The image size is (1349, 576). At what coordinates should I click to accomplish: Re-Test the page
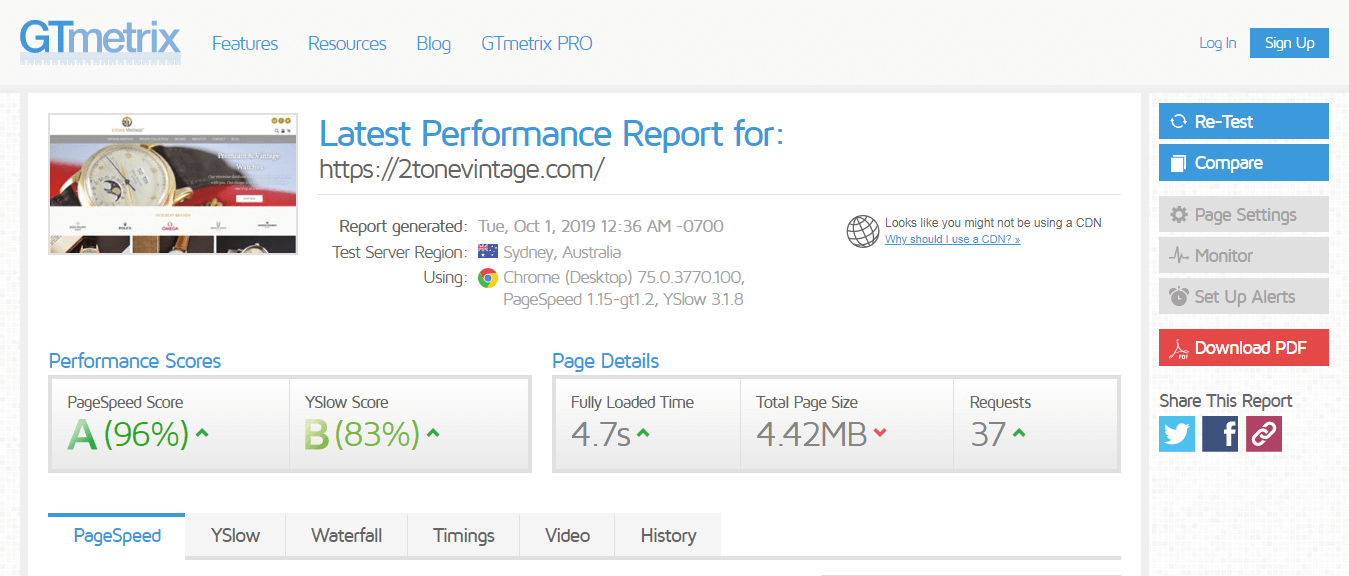click(1244, 121)
